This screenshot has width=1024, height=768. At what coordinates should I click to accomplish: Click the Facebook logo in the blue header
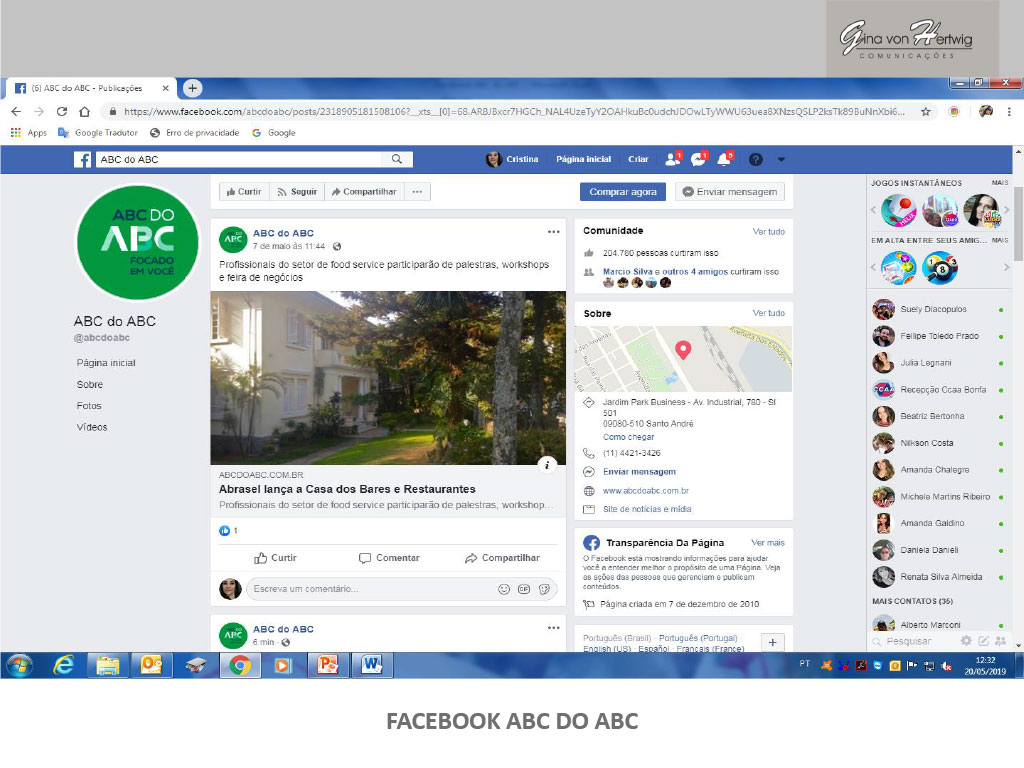(x=82, y=159)
